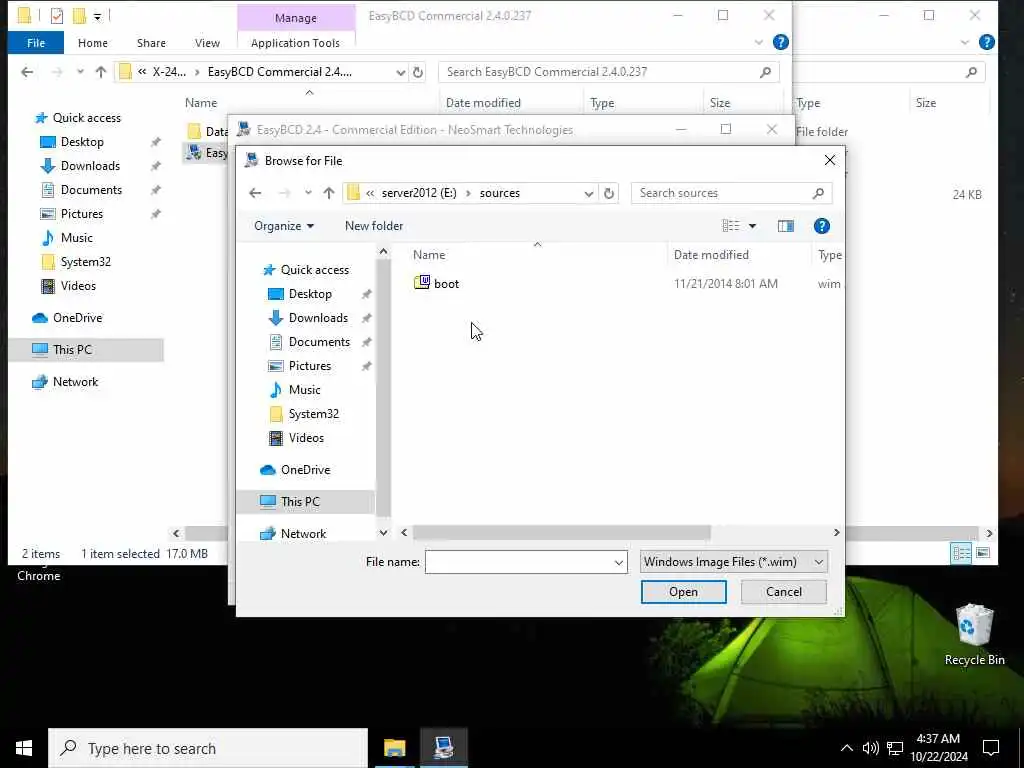This screenshot has height=768, width=1024.
Task: Click the sidebar vertical scrollbar in Browse dialog
Action: [383, 389]
